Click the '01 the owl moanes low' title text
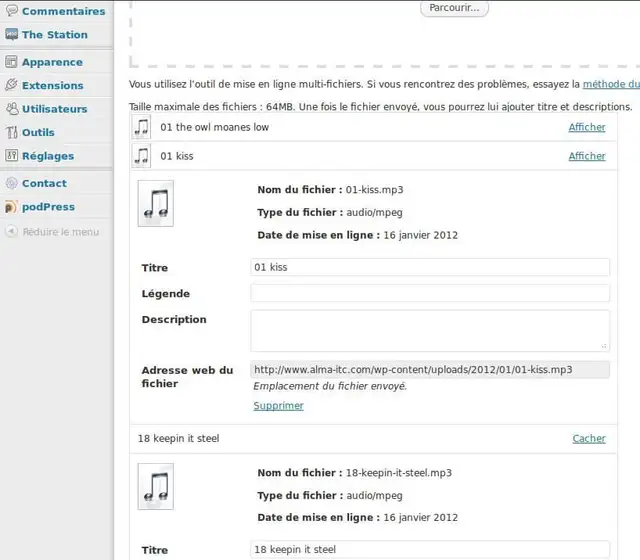Image resolution: width=640 pixels, height=560 pixels. [x=214, y=127]
